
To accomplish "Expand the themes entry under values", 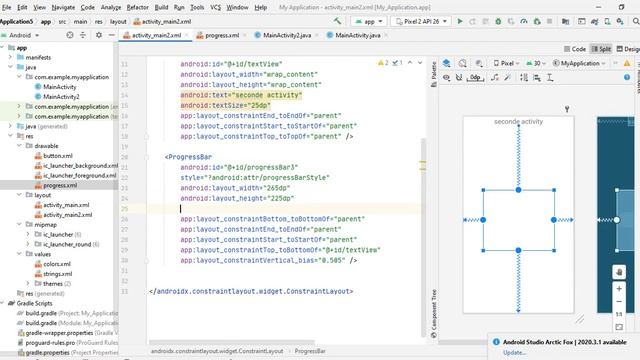I will click(x=28, y=283).
